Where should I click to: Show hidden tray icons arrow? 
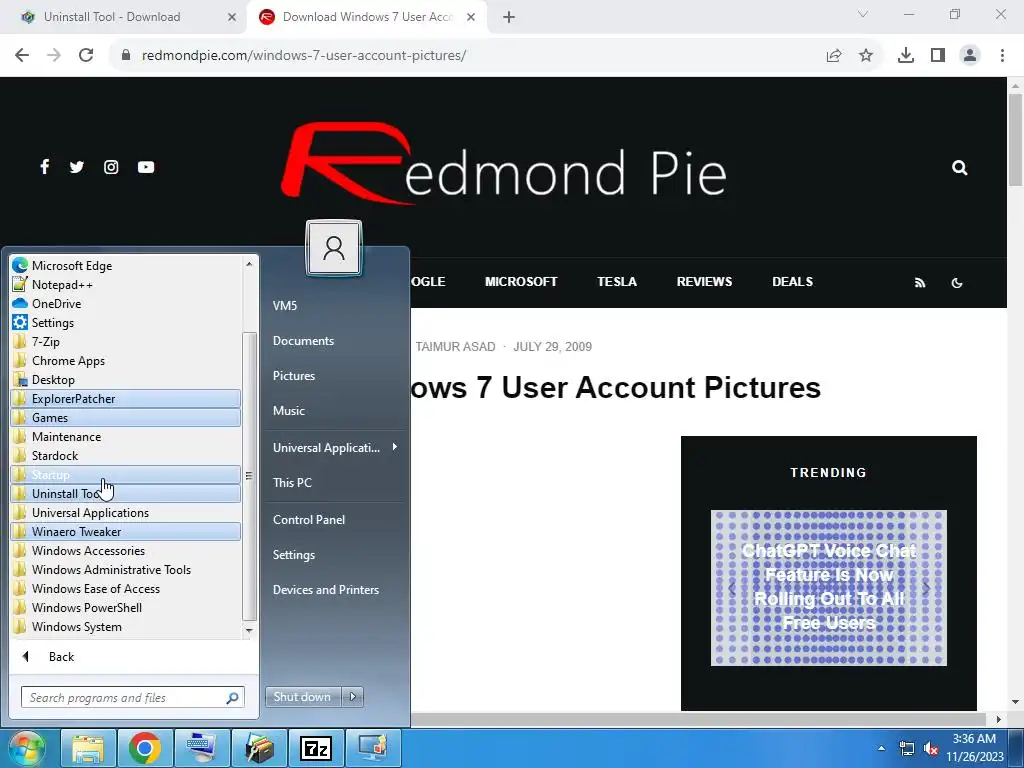tap(882, 748)
